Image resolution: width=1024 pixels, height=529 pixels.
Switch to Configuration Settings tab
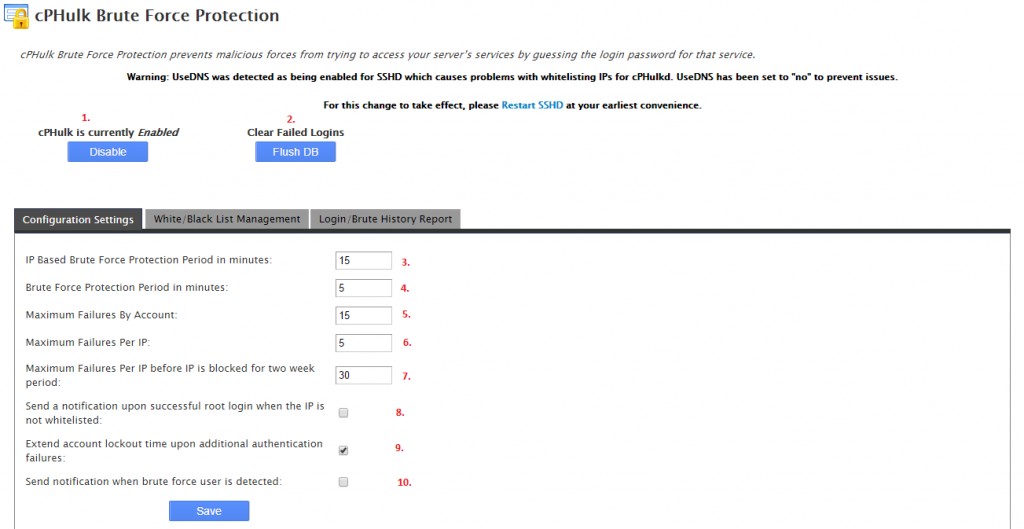tap(78, 219)
